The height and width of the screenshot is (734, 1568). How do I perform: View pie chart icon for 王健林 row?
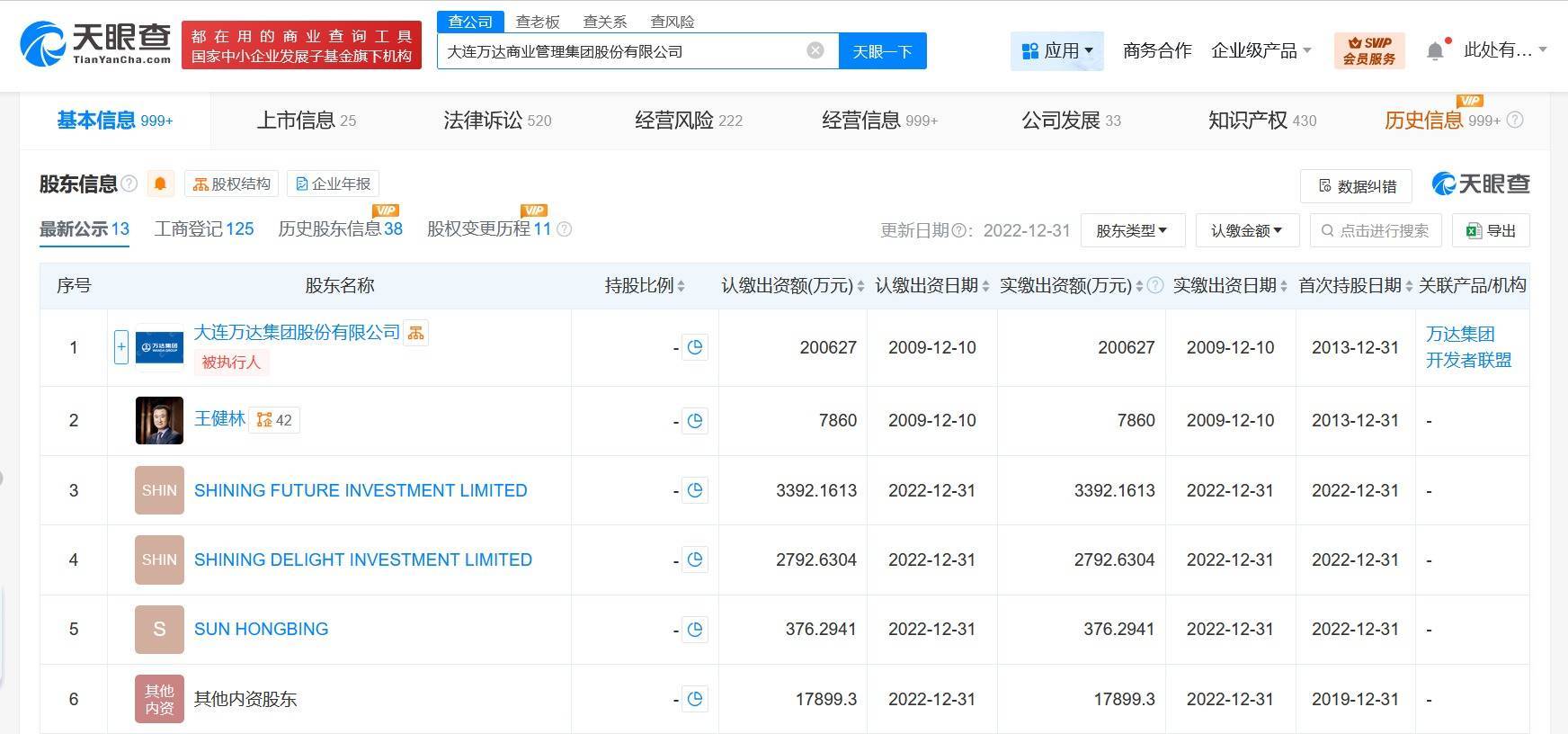coord(695,420)
